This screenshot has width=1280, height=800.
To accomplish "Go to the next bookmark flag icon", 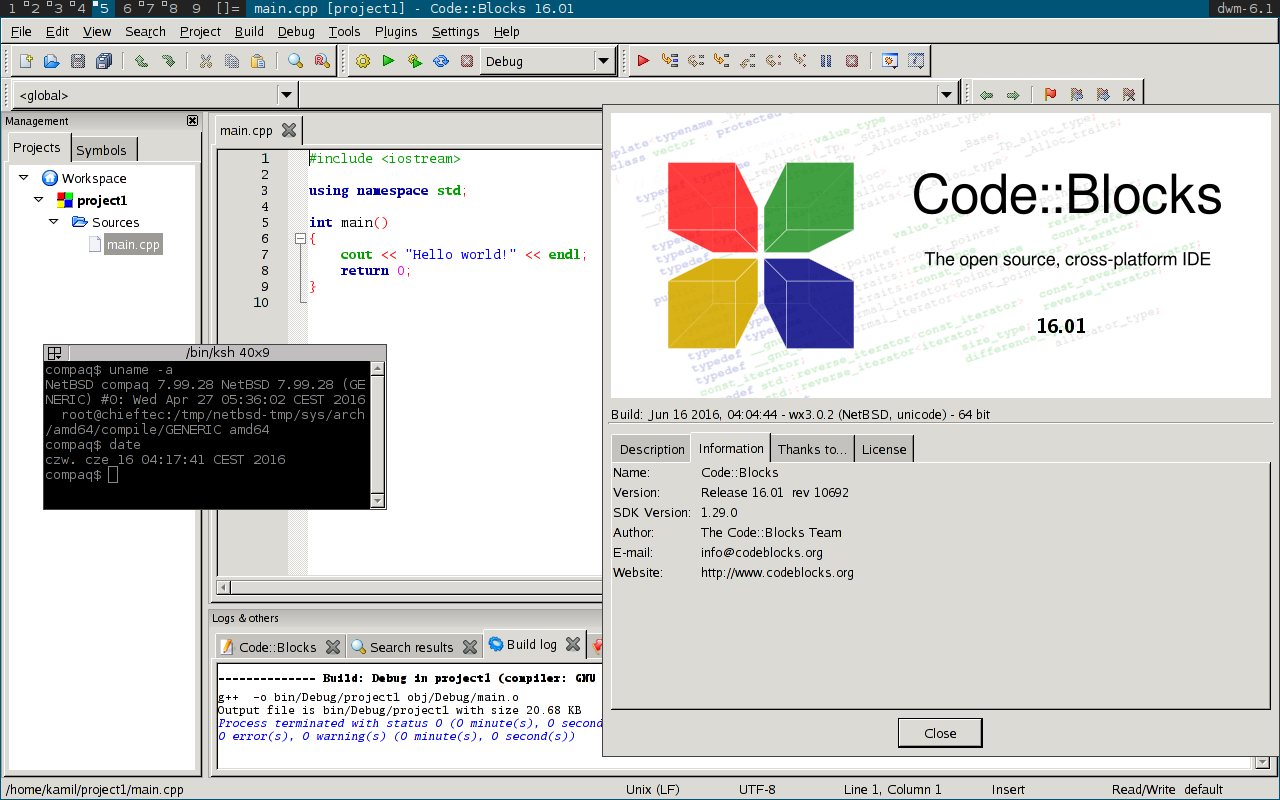I will coord(1103,95).
